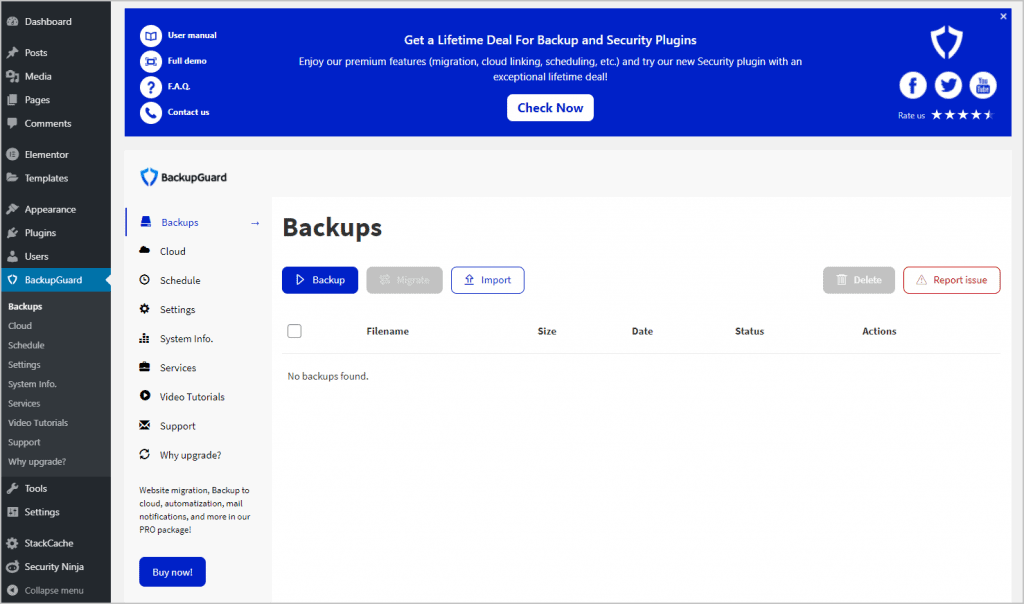Click the Support envelope icon
1024x604 pixels.
(x=145, y=425)
